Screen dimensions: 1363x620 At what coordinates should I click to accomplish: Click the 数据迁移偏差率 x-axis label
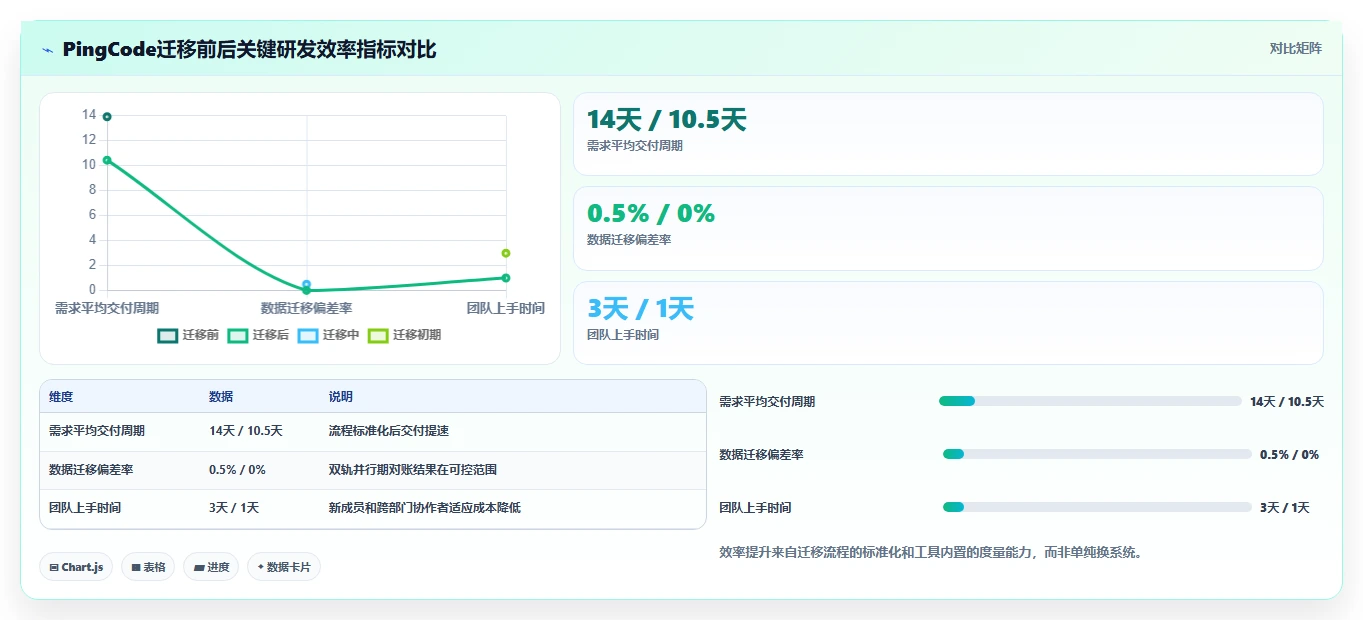pyautogui.click(x=306, y=308)
